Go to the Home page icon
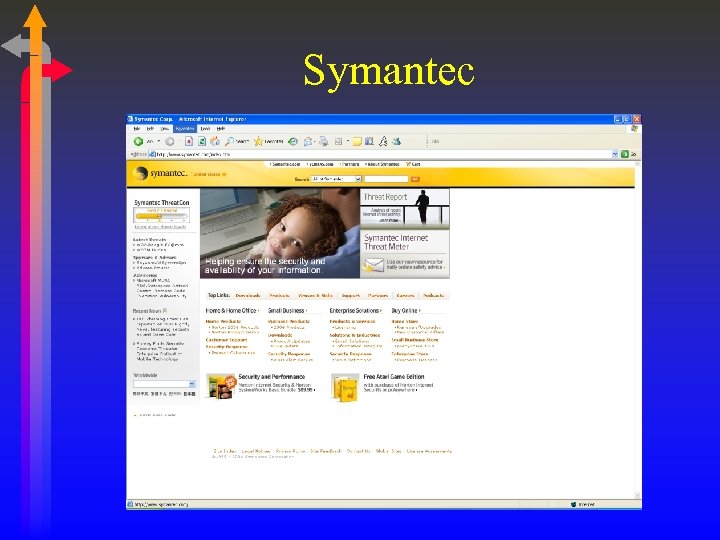720x540 pixels. click(x=214, y=141)
